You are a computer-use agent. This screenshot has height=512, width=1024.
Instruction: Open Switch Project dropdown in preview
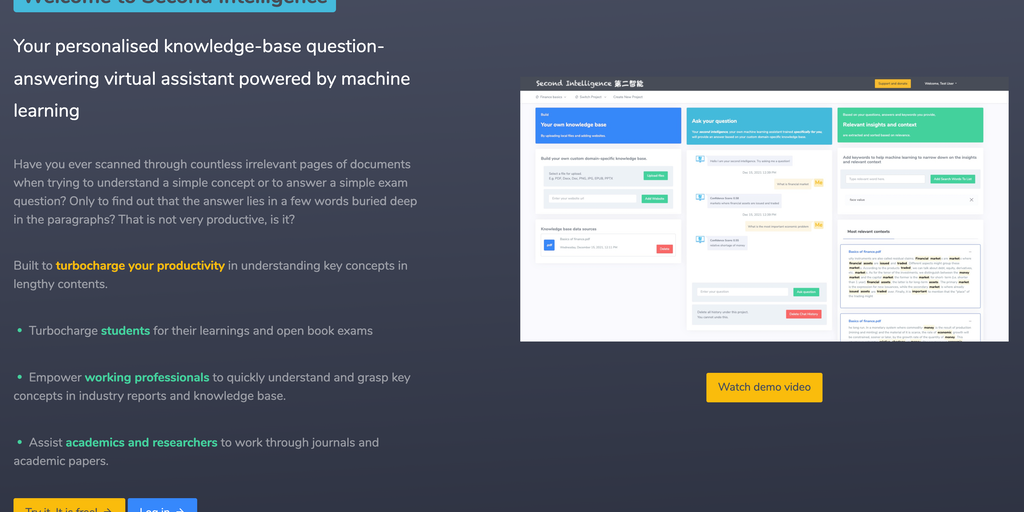coord(590,97)
